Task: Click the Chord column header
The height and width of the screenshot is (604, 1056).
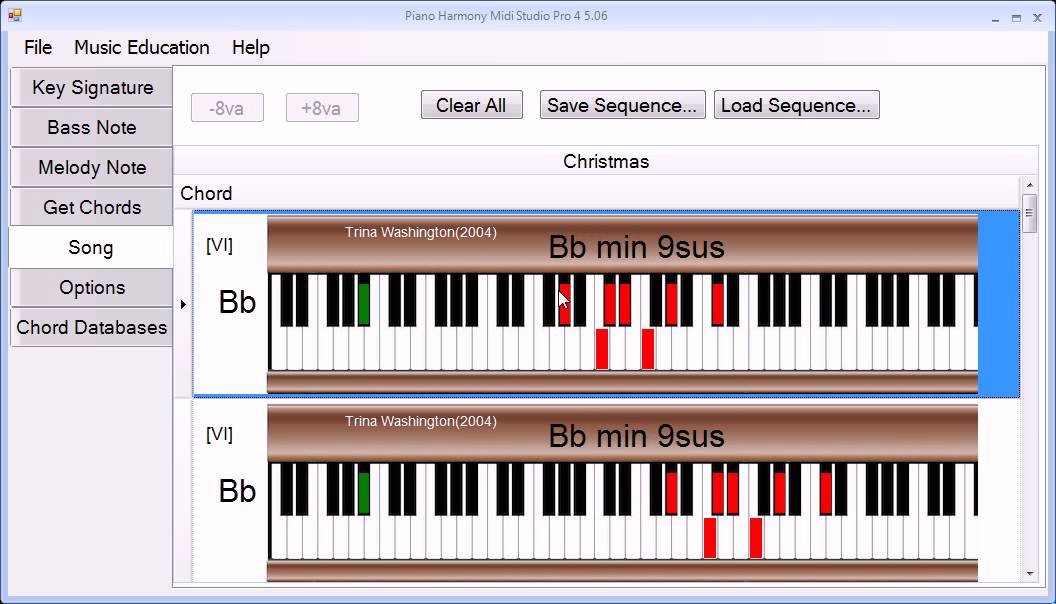Action: tap(206, 194)
